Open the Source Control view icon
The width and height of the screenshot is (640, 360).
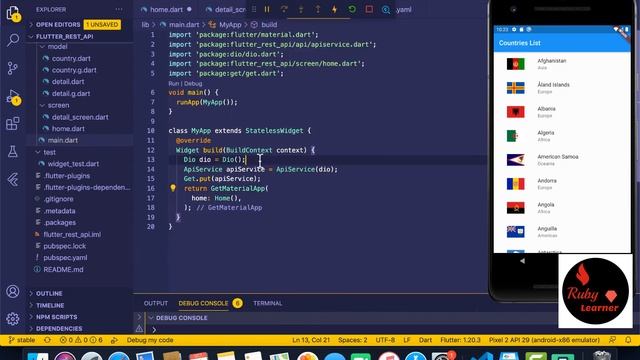click(x=13, y=68)
